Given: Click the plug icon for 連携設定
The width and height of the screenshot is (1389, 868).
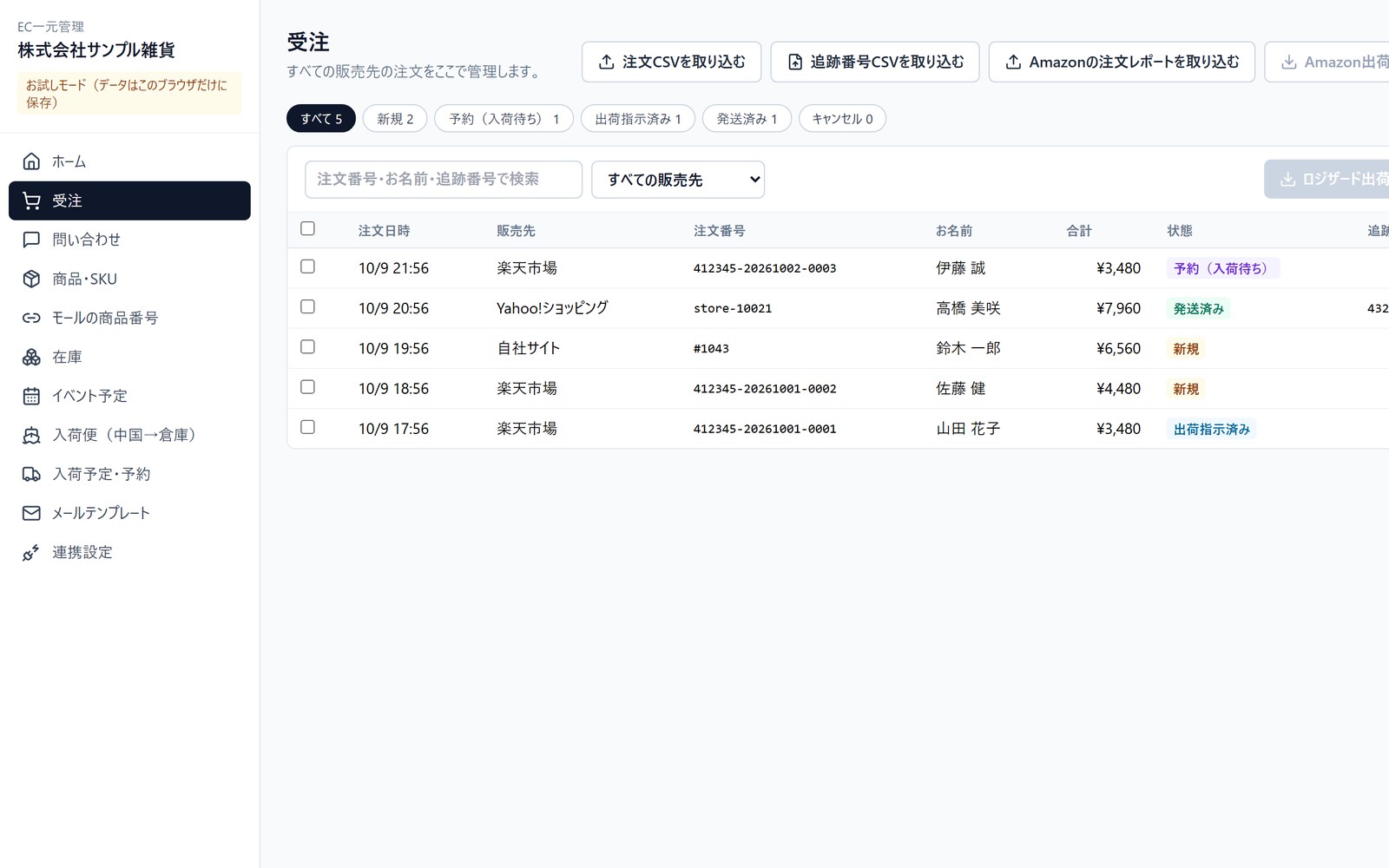Looking at the screenshot, I should [x=31, y=552].
